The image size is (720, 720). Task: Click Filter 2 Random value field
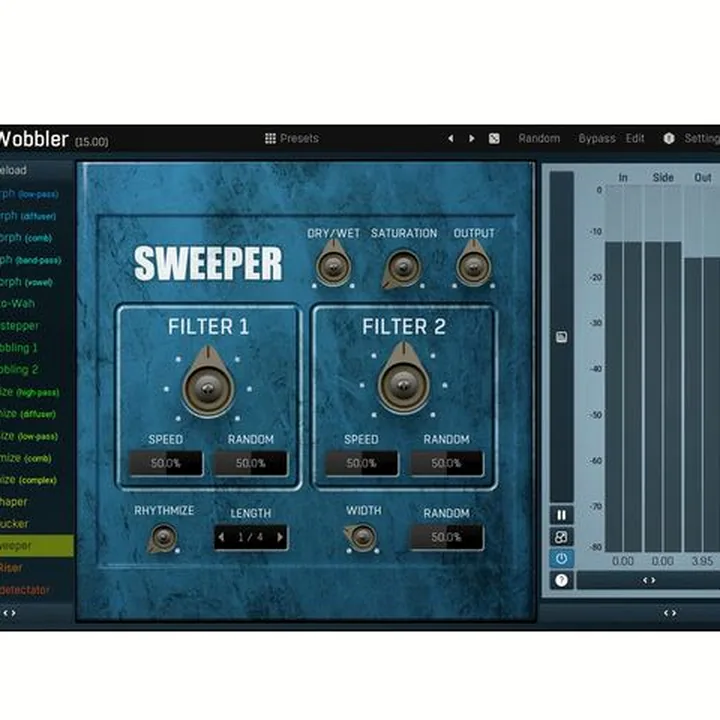(446, 463)
